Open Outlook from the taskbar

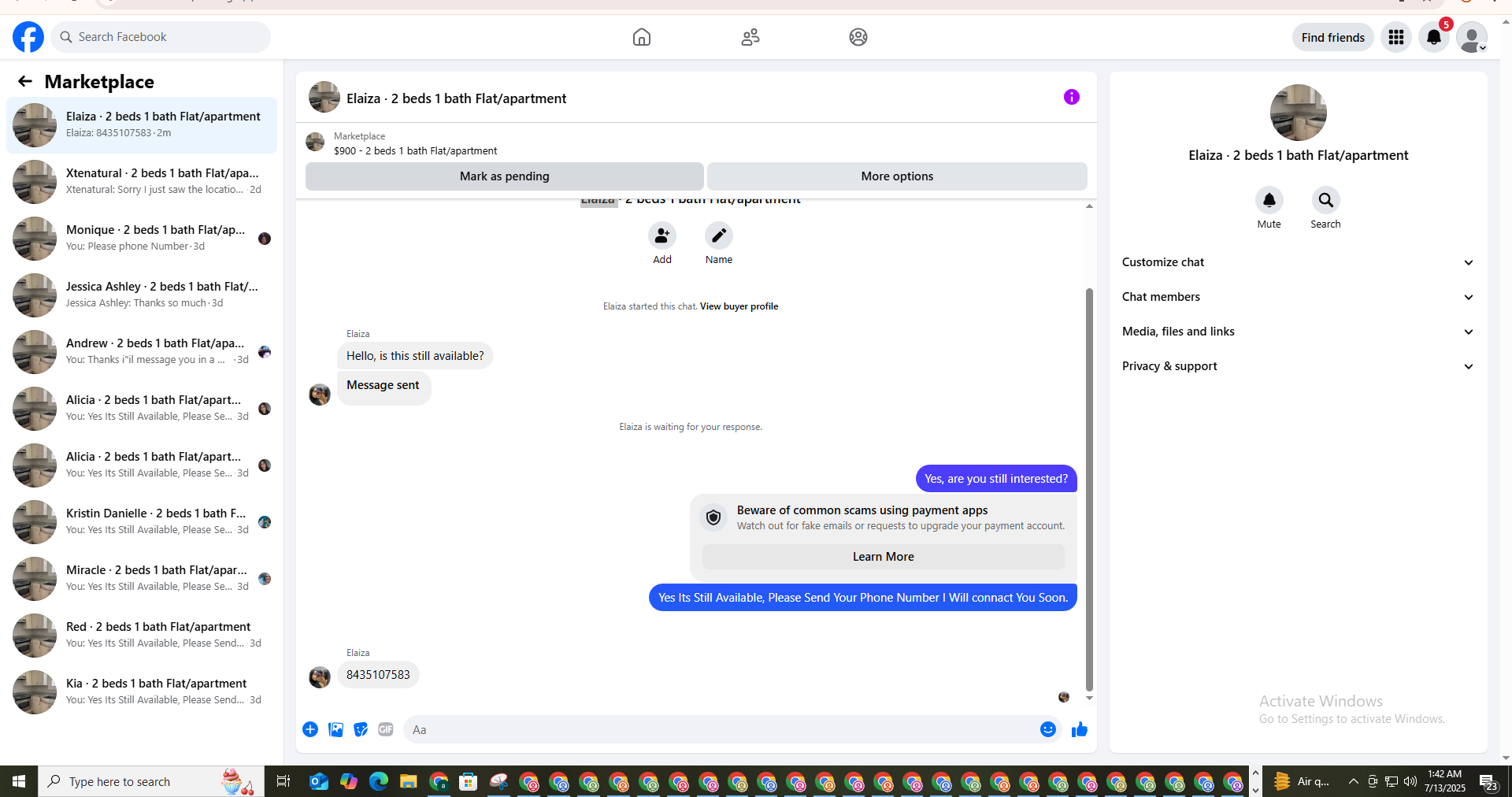click(x=319, y=781)
